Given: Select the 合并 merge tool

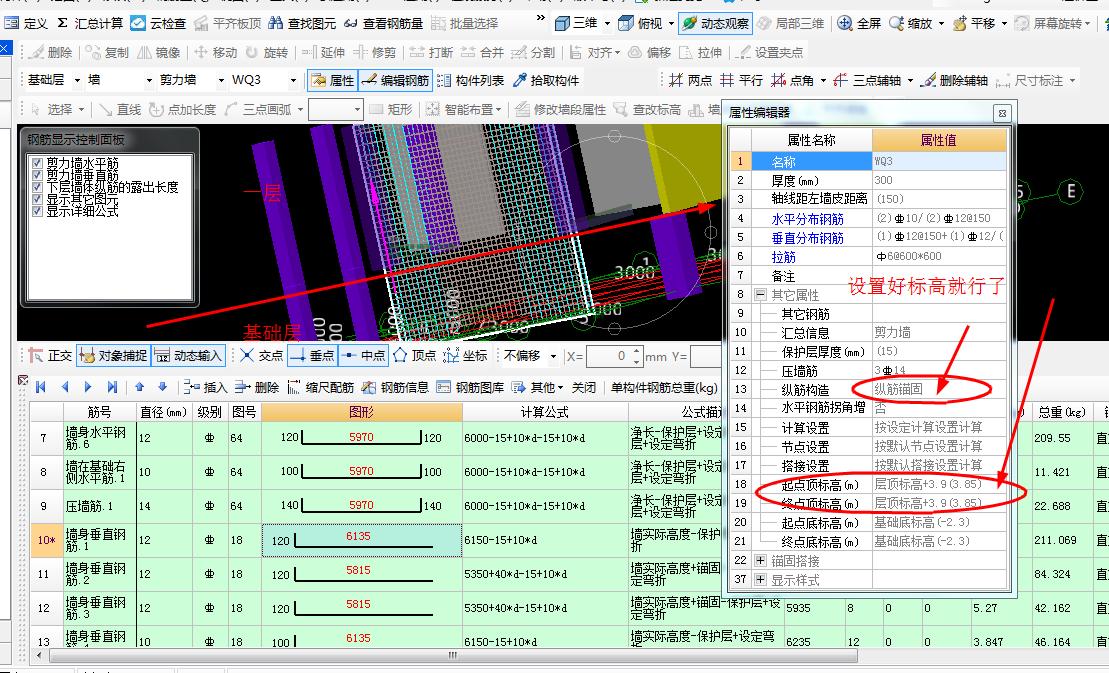Looking at the screenshot, I should pyautogui.click(x=482, y=52).
